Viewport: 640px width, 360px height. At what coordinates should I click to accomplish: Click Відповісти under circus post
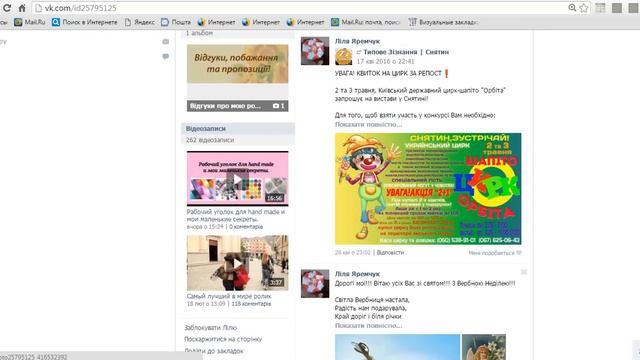point(390,253)
